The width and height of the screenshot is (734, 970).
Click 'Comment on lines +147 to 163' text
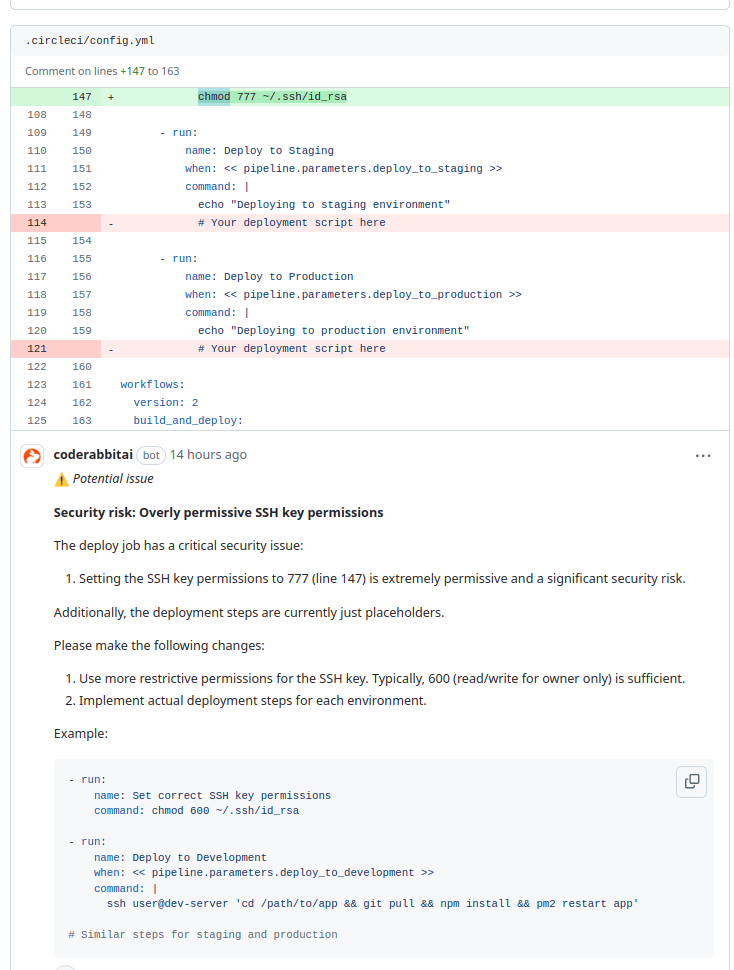102,71
